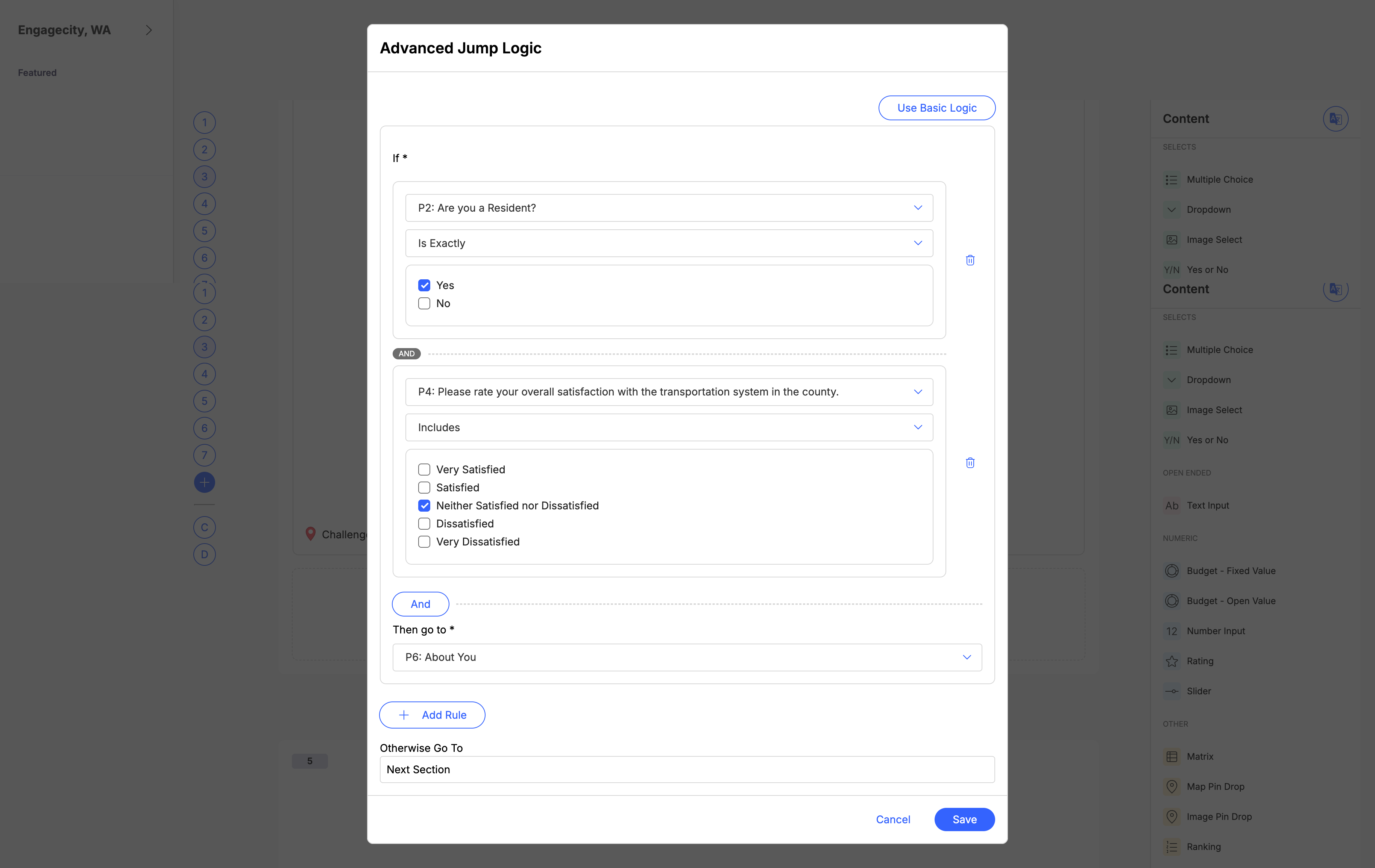Check the Very Dissatisfied option
The image size is (1375, 868).
tap(424, 542)
